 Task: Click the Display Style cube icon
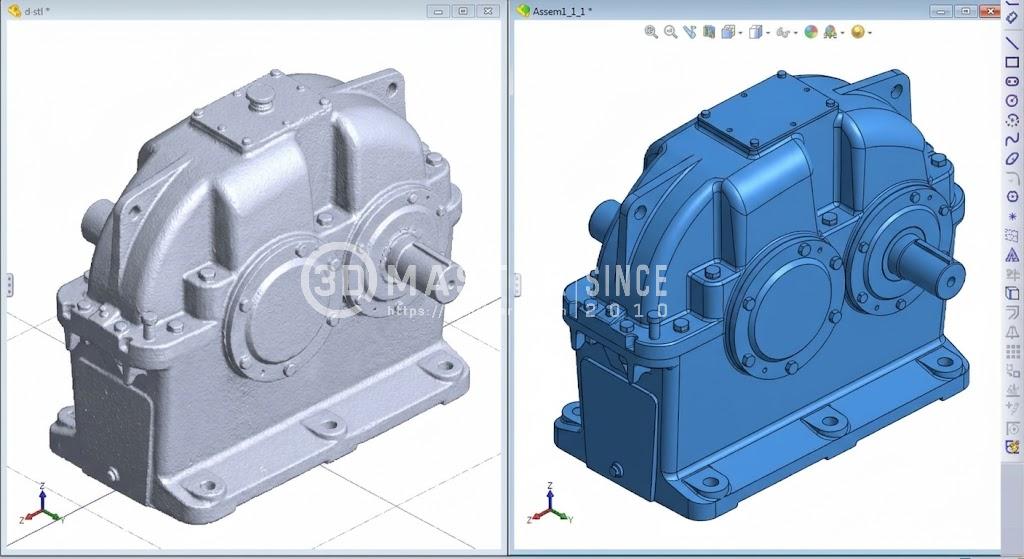(x=756, y=32)
